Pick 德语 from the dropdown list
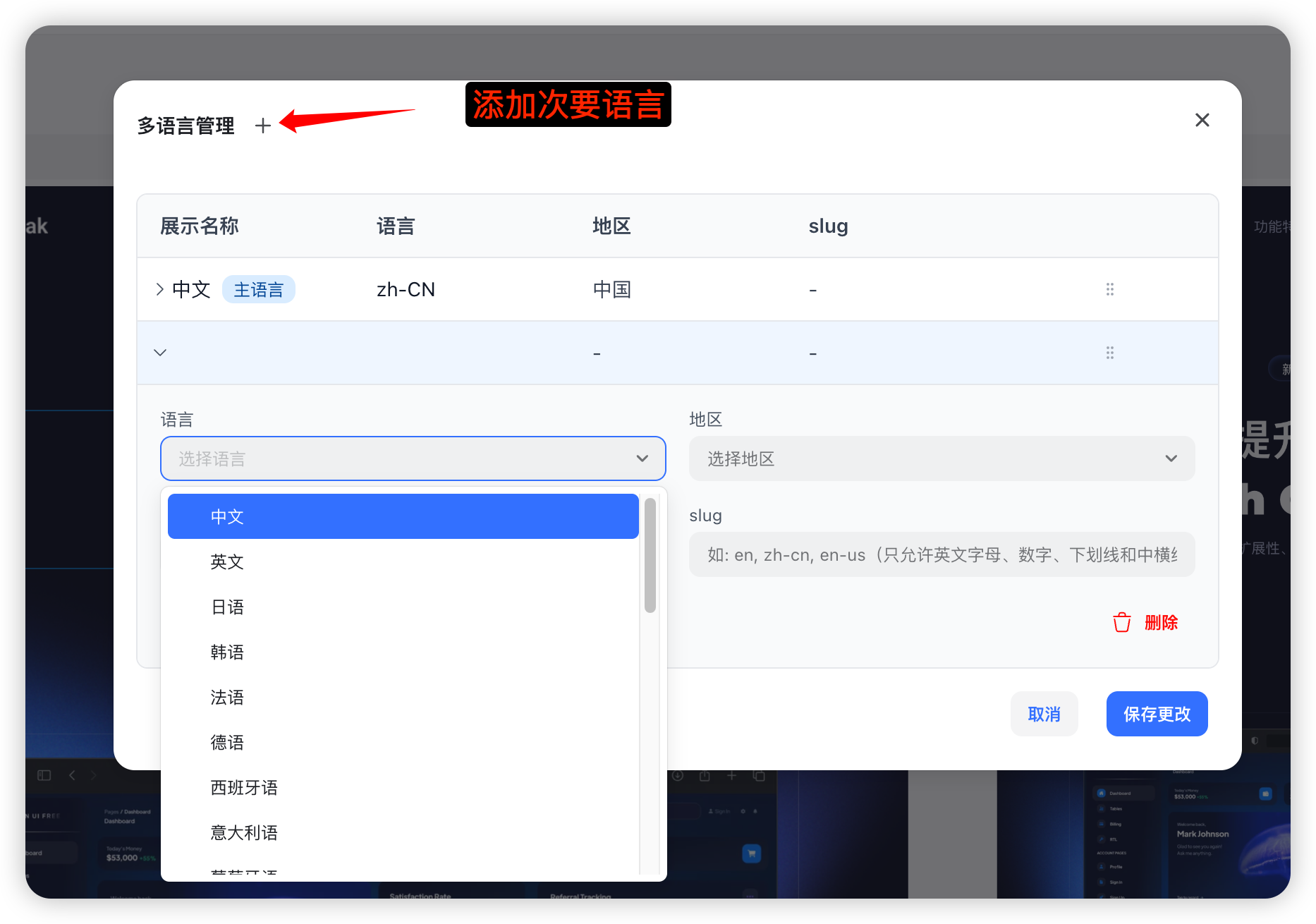This screenshot has width=1316, height=924. tap(402, 742)
